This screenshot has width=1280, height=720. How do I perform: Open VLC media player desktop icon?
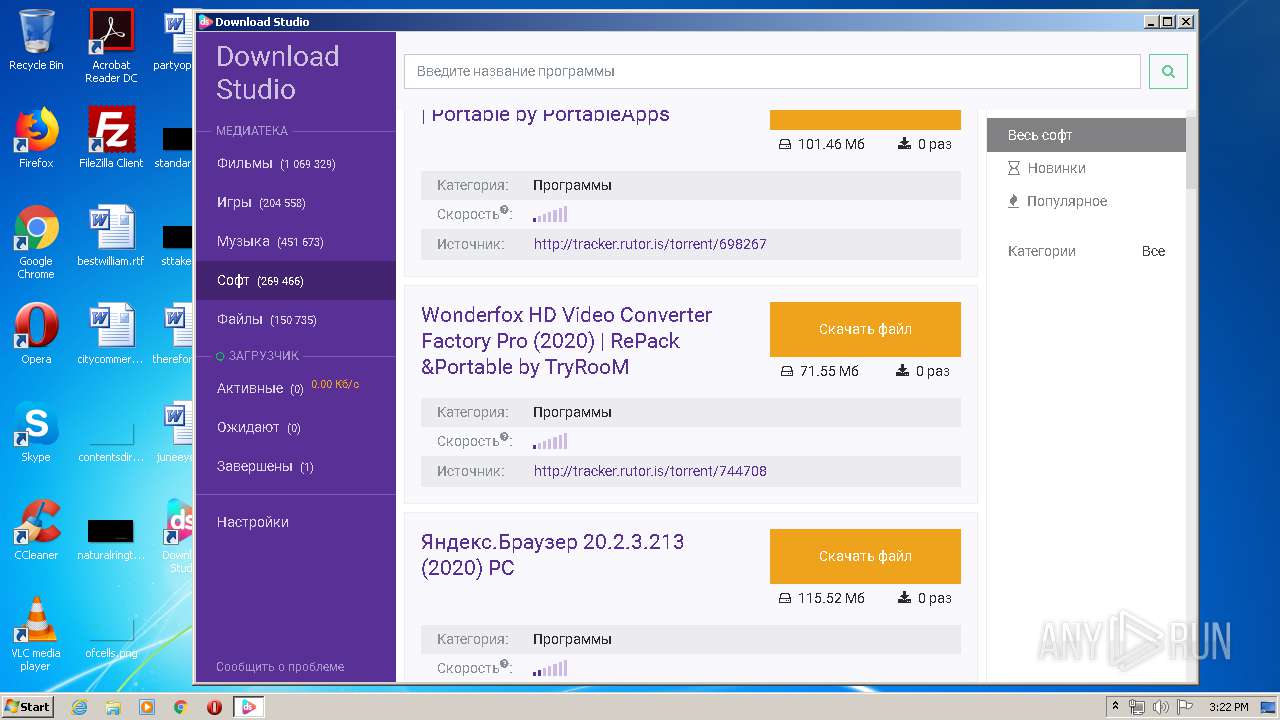[x=36, y=634]
